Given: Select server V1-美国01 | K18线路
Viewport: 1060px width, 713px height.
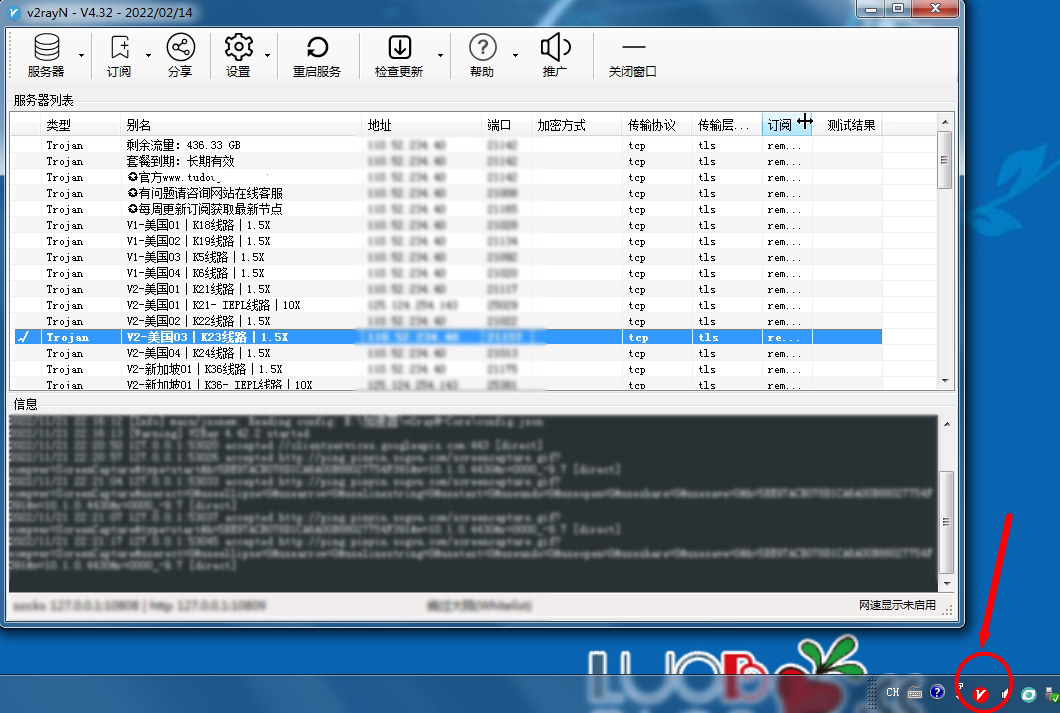Looking at the screenshot, I should [448, 225].
